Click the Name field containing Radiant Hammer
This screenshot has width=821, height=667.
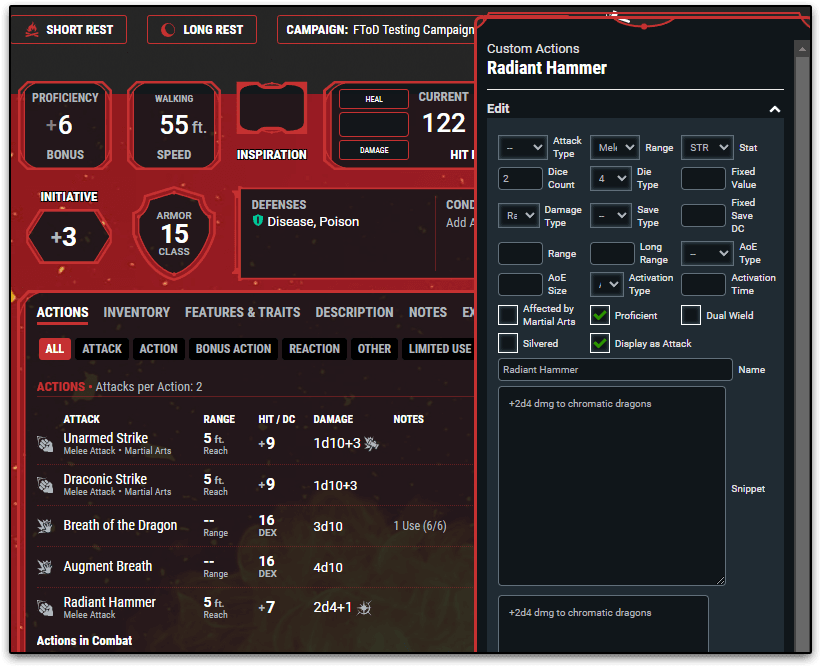[615, 370]
